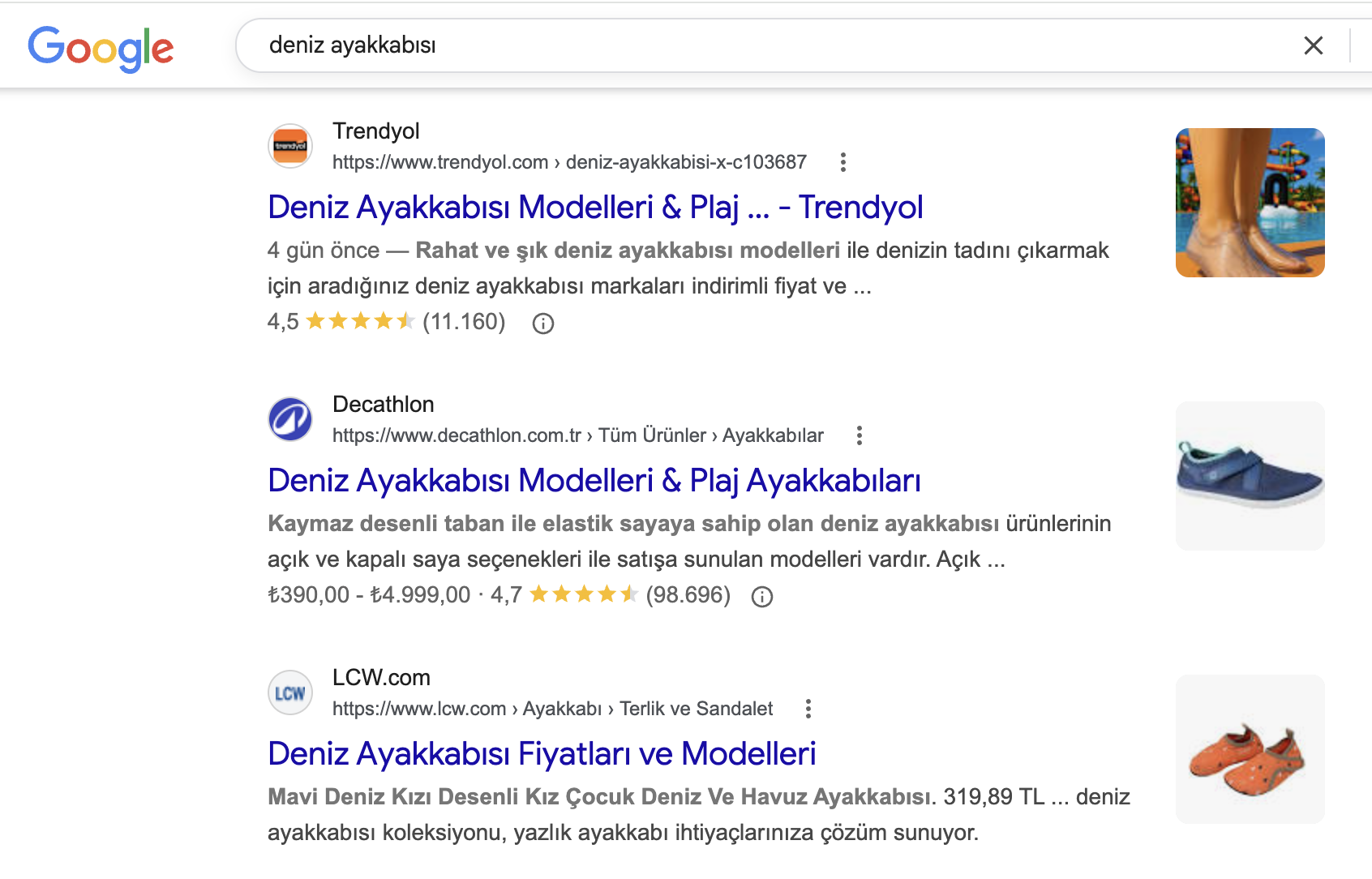Click the Decathlon favicon icon
1372x879 pixels.
pos(290,419)
